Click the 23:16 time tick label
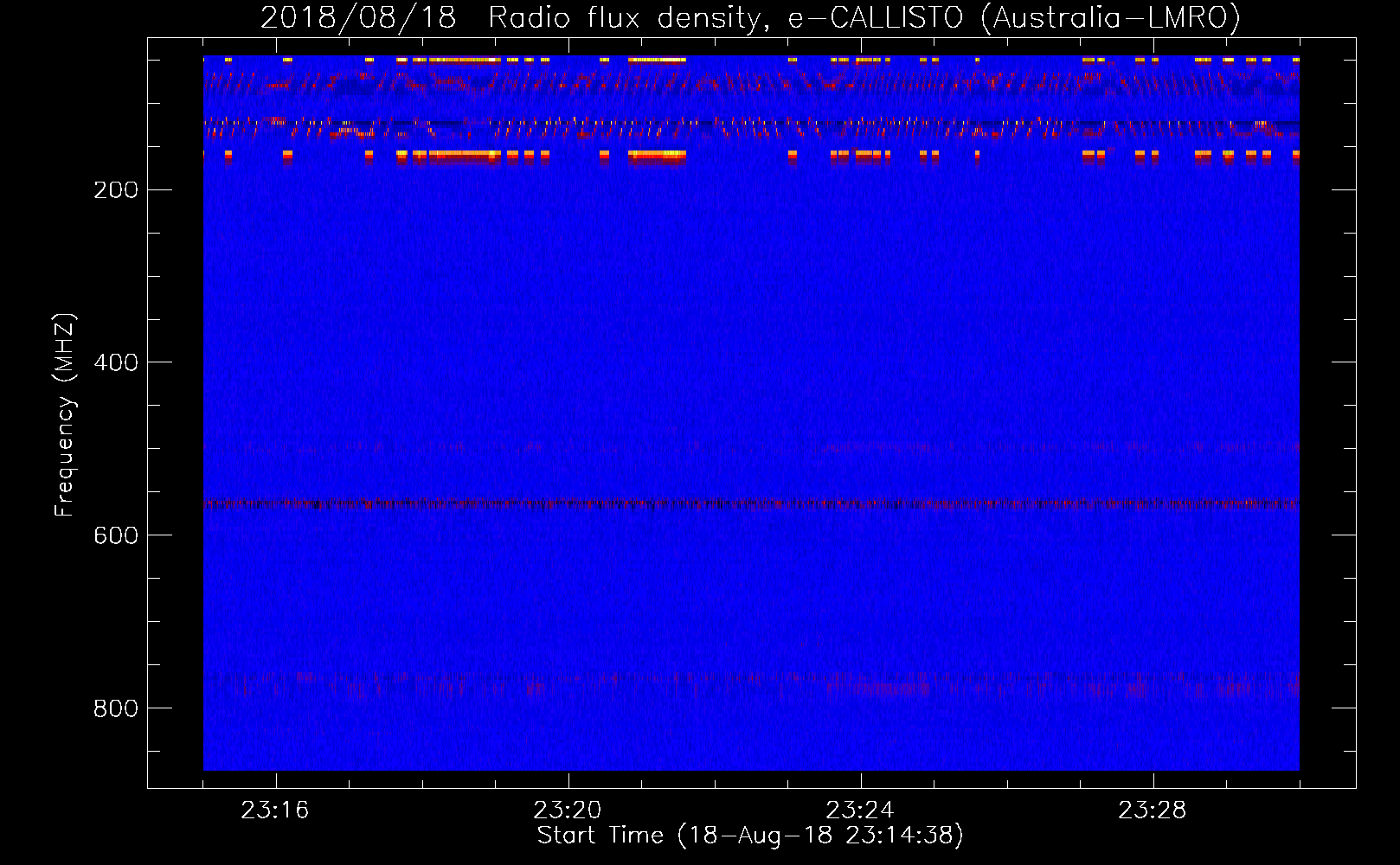This screenshot has height=865, width=1400. point(275,811)
